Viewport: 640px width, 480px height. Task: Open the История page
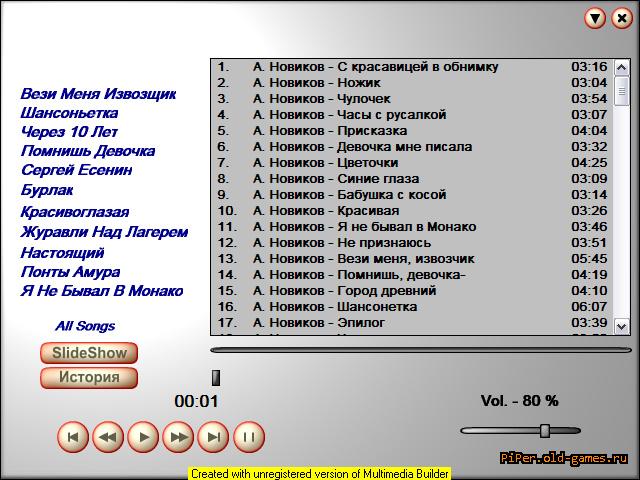pyautogui.click(x=89, y=378)
